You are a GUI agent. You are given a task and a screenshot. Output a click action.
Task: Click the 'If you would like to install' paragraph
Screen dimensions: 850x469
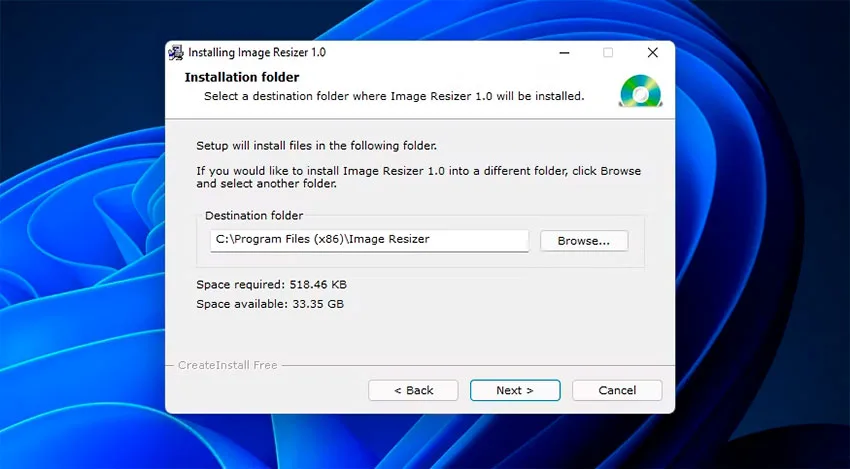[418, 177]
